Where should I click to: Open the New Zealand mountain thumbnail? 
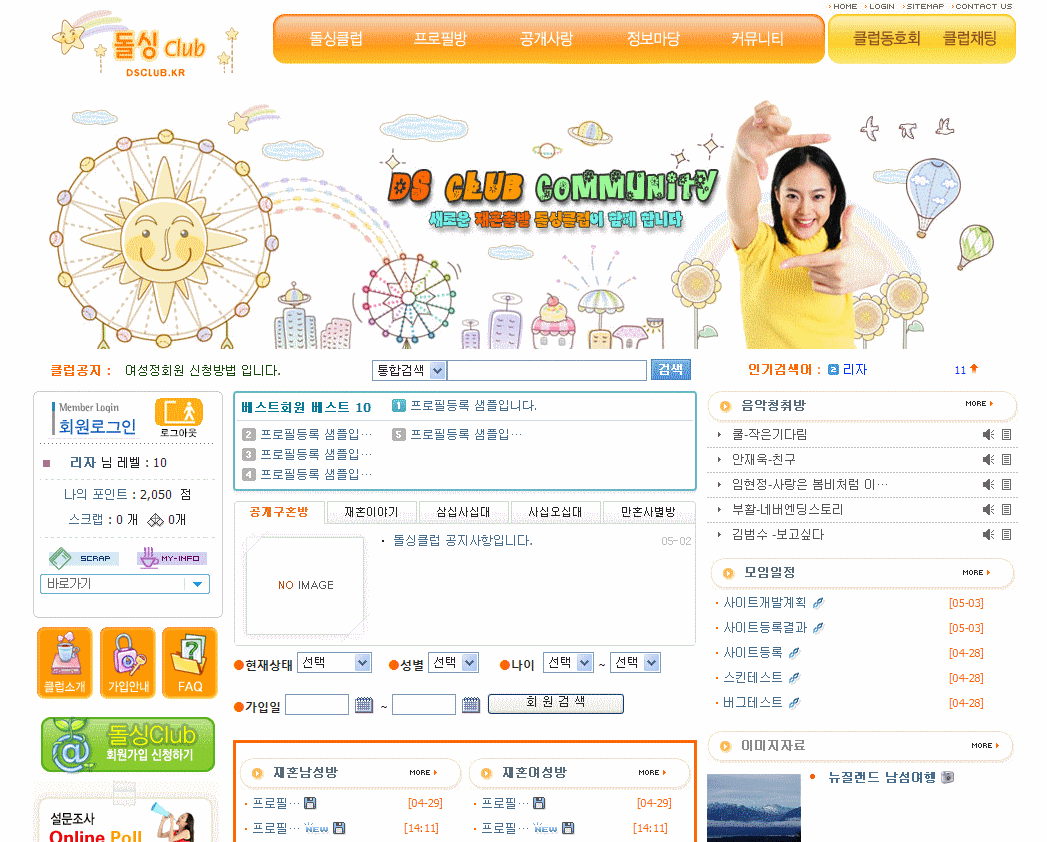[754, 808]
